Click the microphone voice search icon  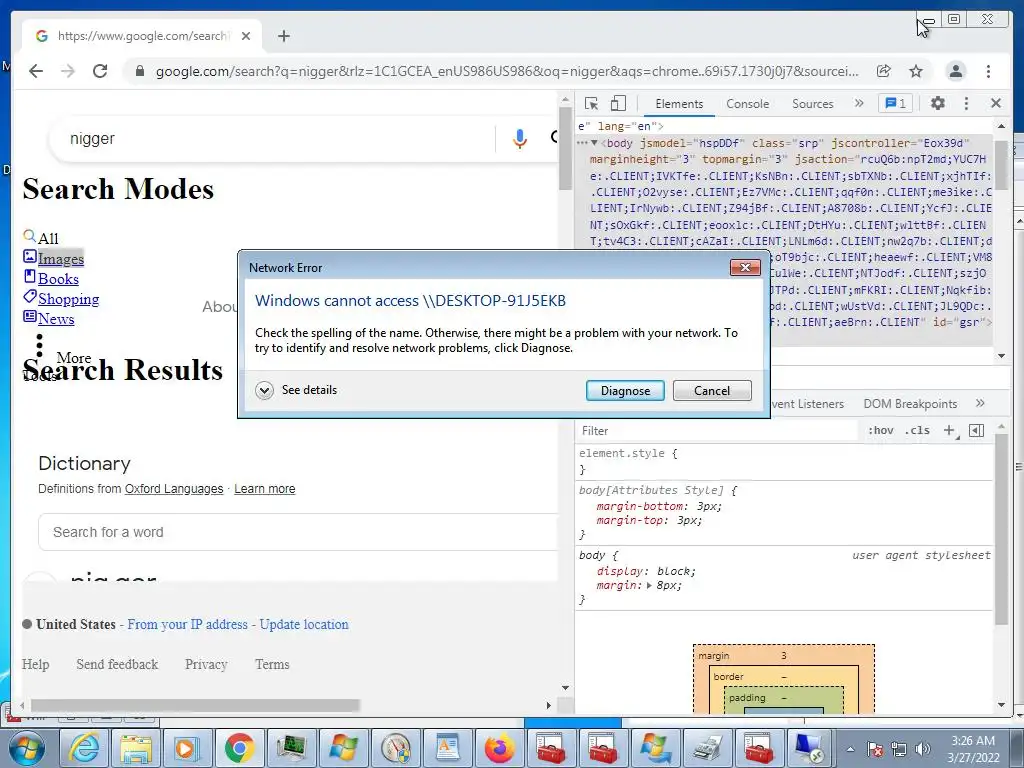coord(519,138)
